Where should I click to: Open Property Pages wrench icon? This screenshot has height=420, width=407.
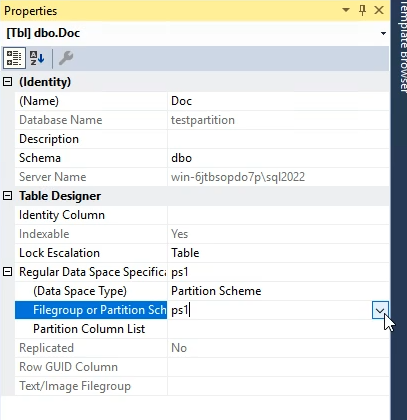point(66,58)
